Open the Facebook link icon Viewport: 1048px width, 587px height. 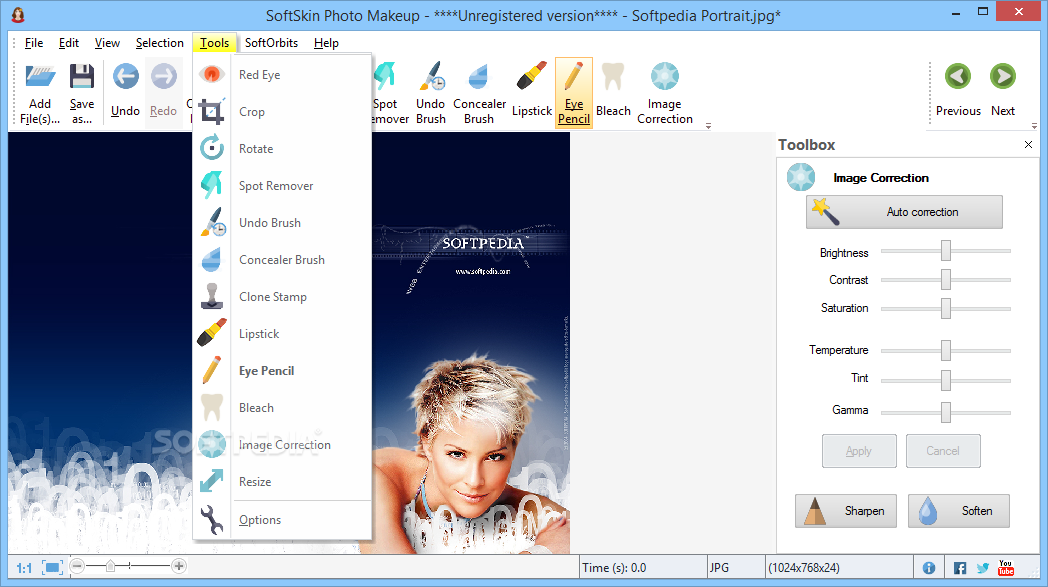960,568
